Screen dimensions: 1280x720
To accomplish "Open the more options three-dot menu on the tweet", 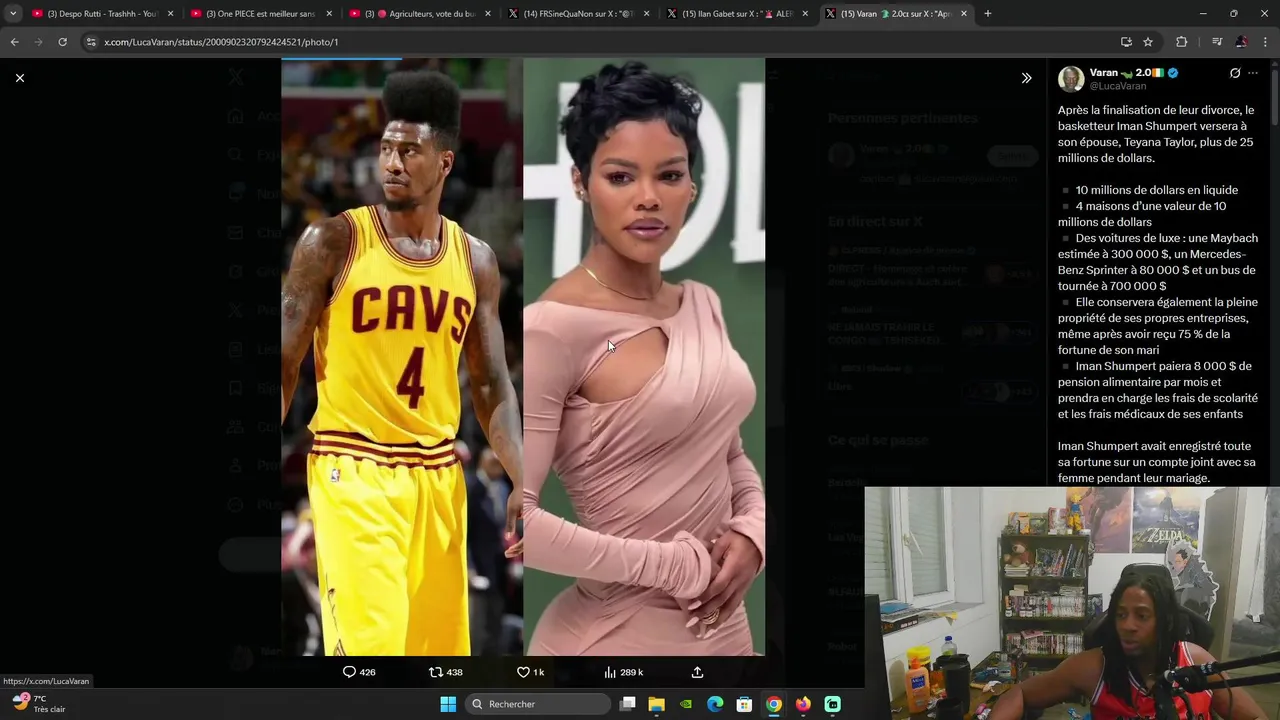I will tap(1253, 73).
